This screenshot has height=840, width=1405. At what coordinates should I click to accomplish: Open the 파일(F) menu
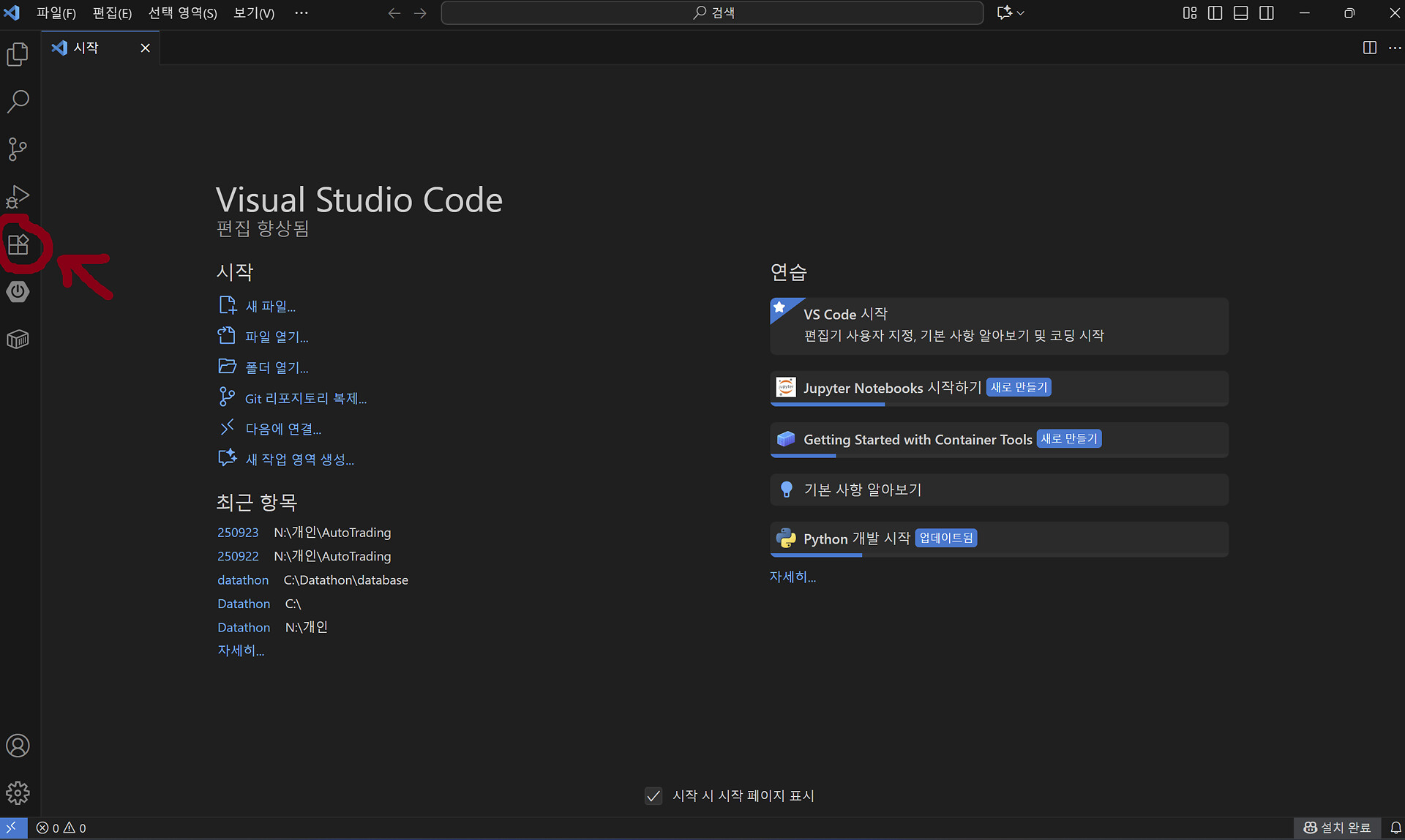(56, 13)
